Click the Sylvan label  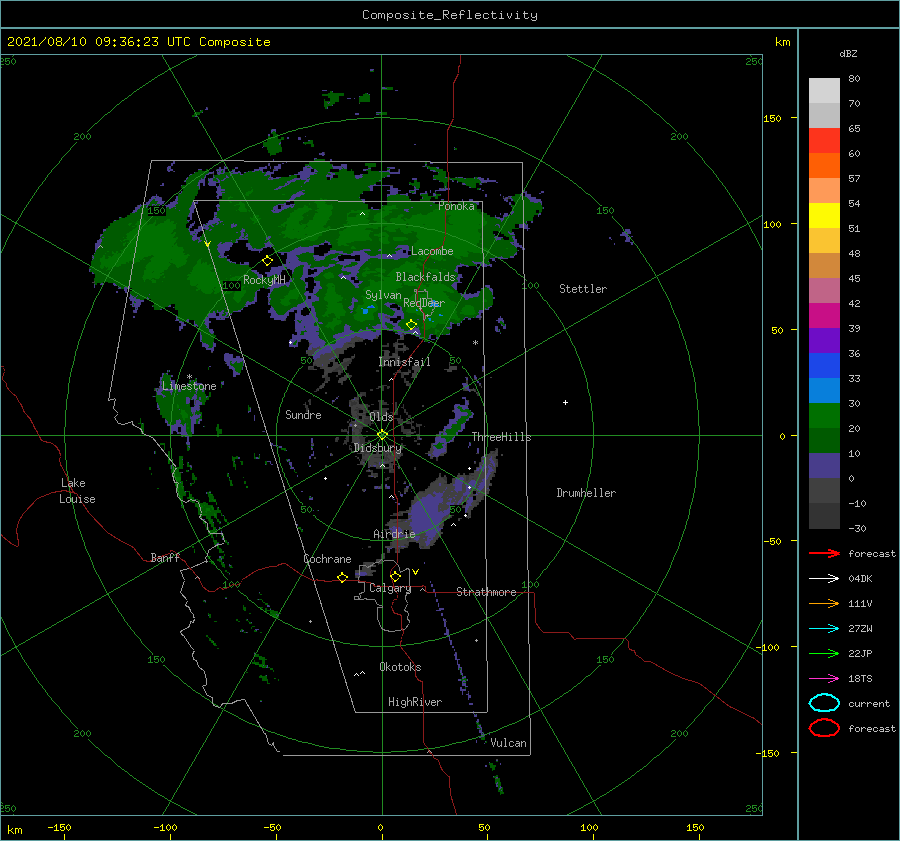pos(383,295)
